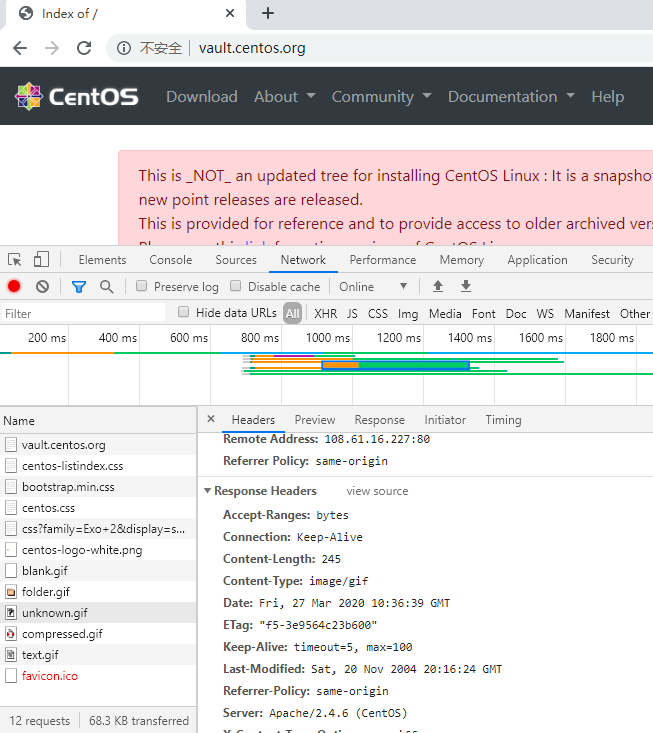
Task: Activate DevTools inspect element picker
Action: coord(14,259)
